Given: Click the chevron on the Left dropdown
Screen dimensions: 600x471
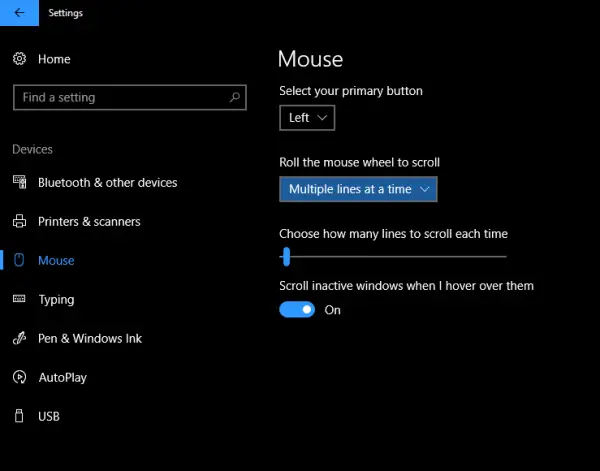Looking at the screenshot, I should (322, 118).
